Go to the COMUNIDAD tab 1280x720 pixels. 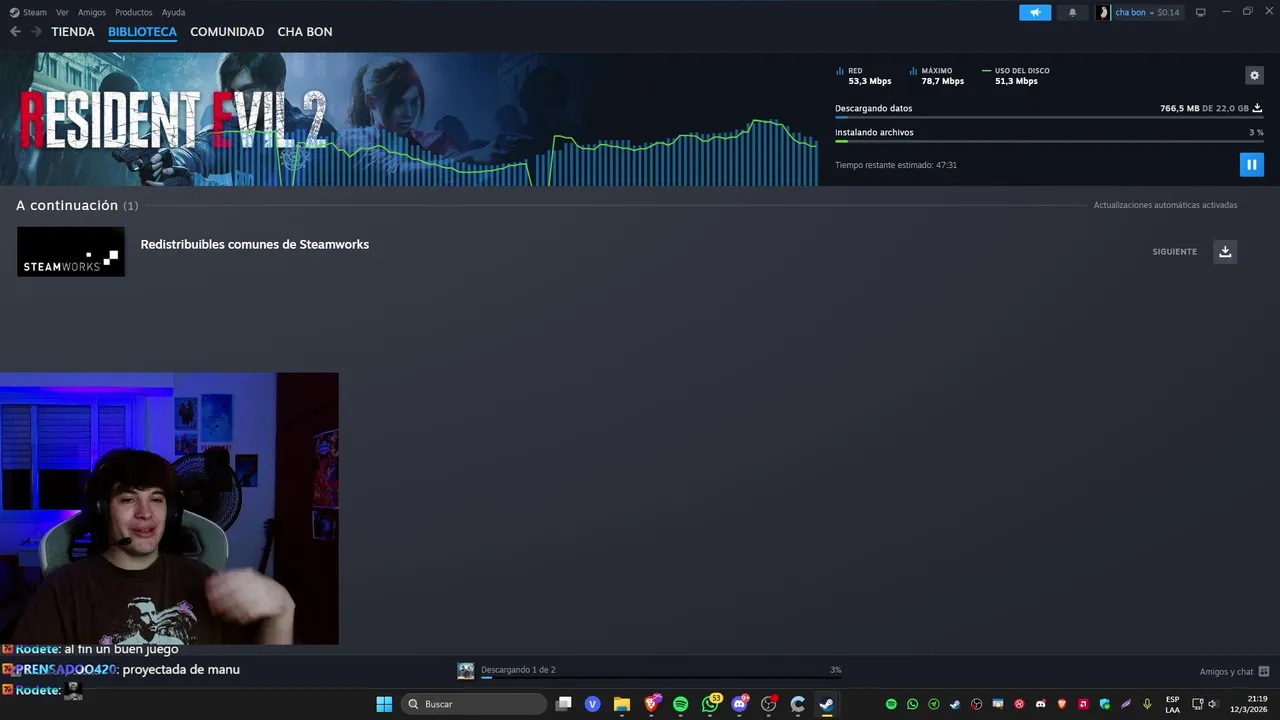(227, 32)
